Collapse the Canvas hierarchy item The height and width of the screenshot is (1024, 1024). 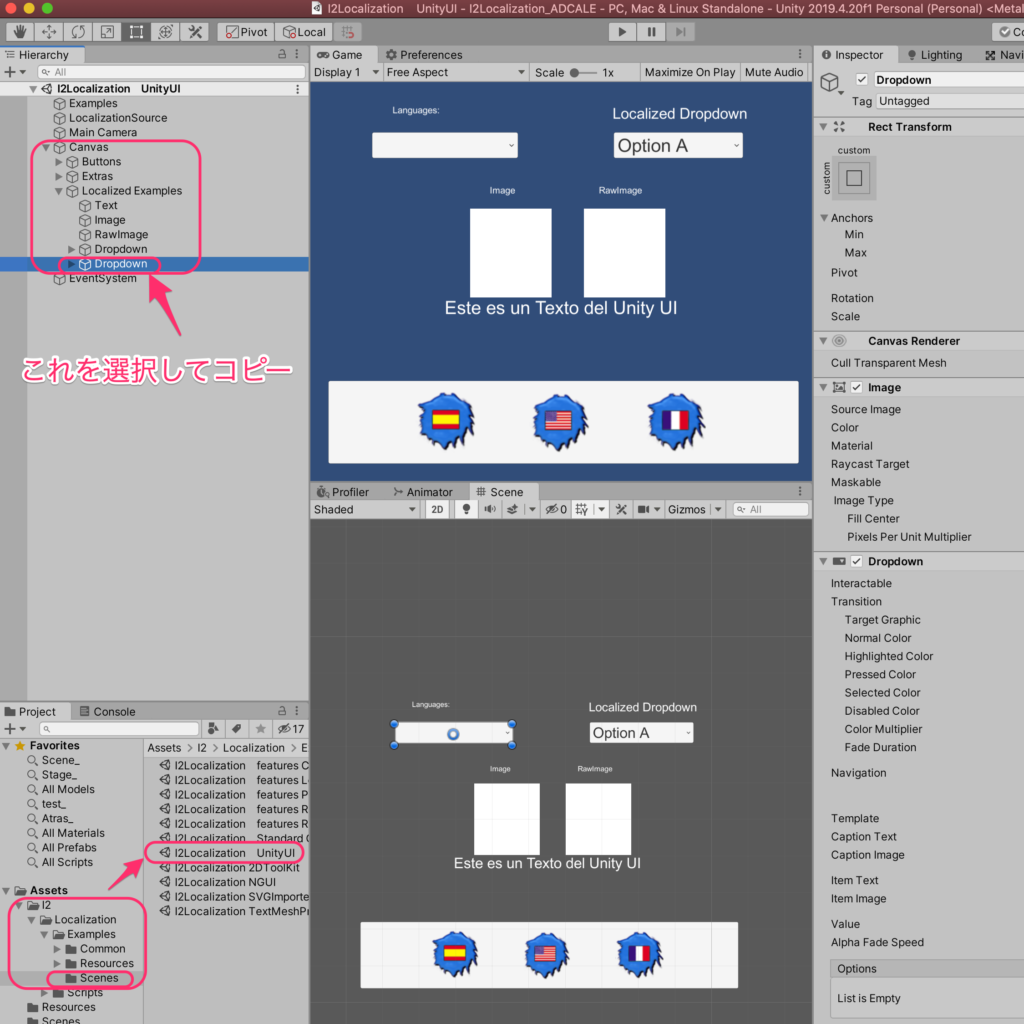[46, 147]
